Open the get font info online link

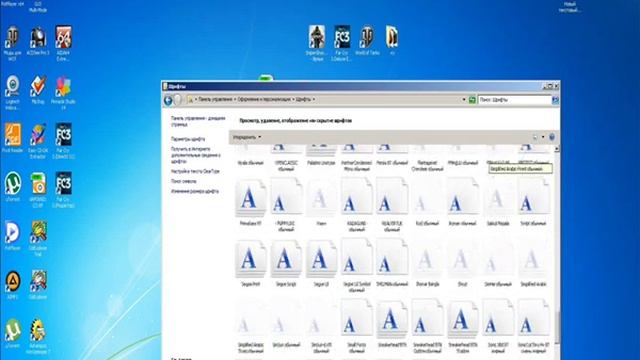(x=196, y=155)
